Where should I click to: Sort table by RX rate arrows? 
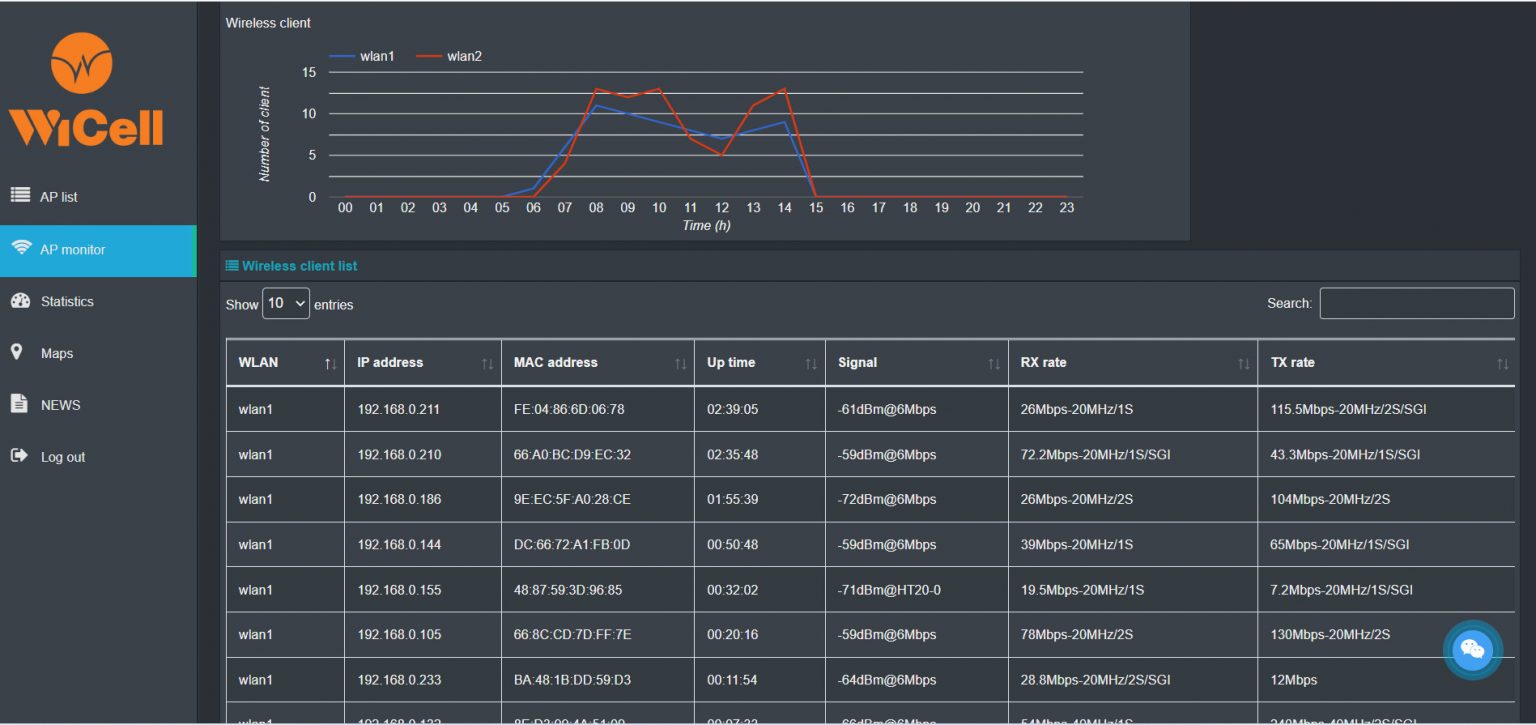click(1244, 364)
